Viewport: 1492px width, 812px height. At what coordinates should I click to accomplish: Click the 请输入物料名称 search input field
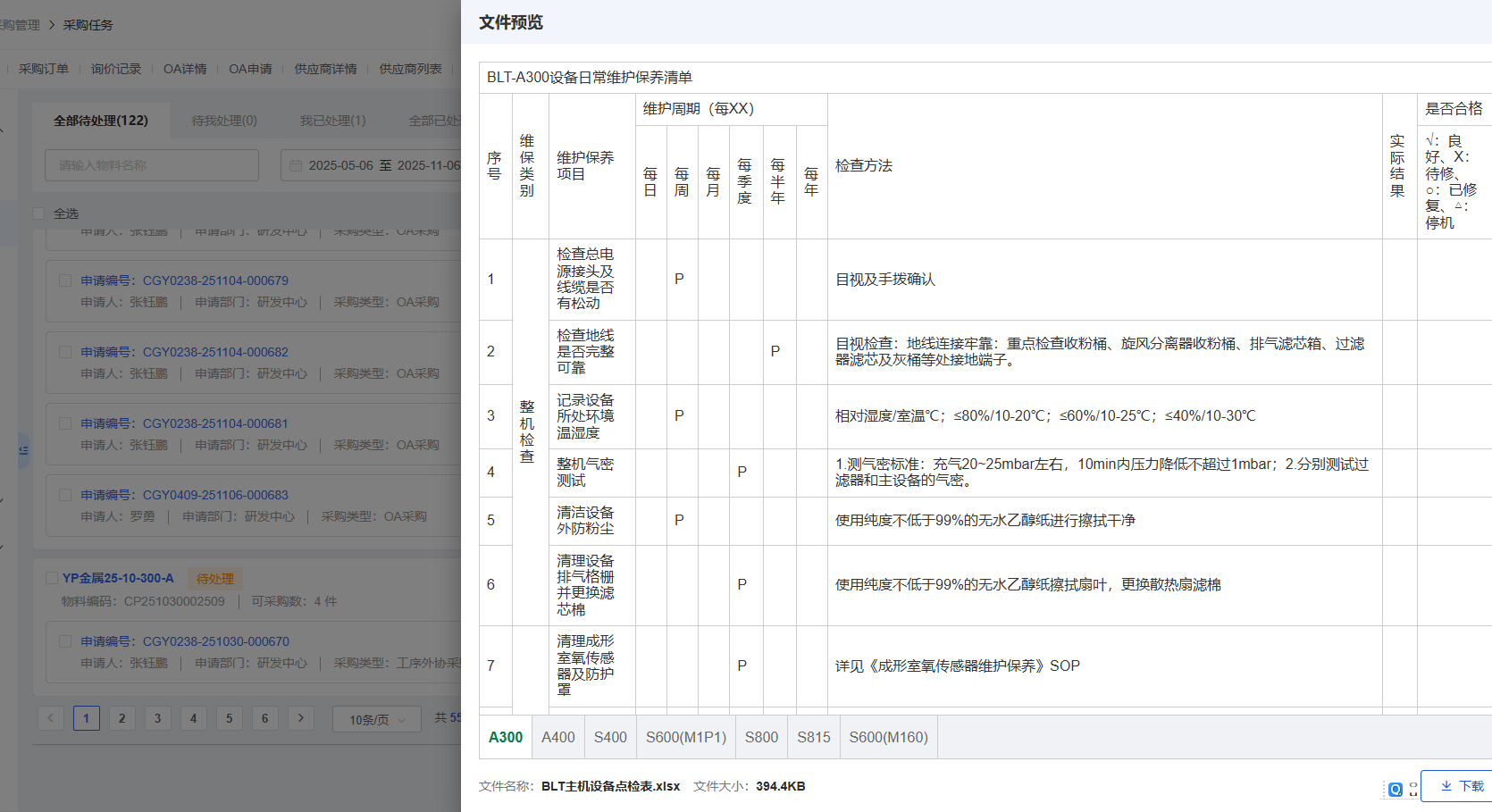[x=152, y=164]
